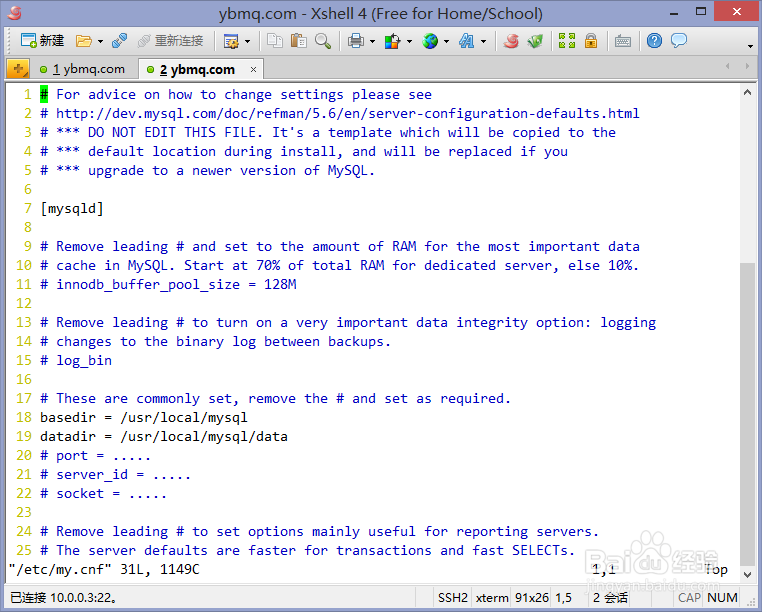Click the 新建 new session button
This screenshot has width=762, height=612.
[x=42, y=41]
